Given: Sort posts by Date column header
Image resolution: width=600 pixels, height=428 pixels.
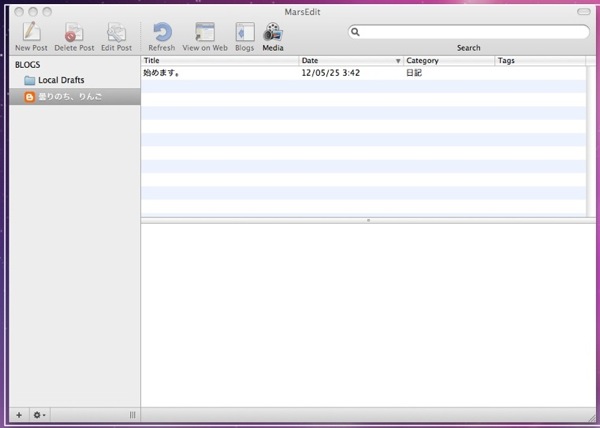Looking at the screenshot, I should pyautogui.click(x=351, y=60).
